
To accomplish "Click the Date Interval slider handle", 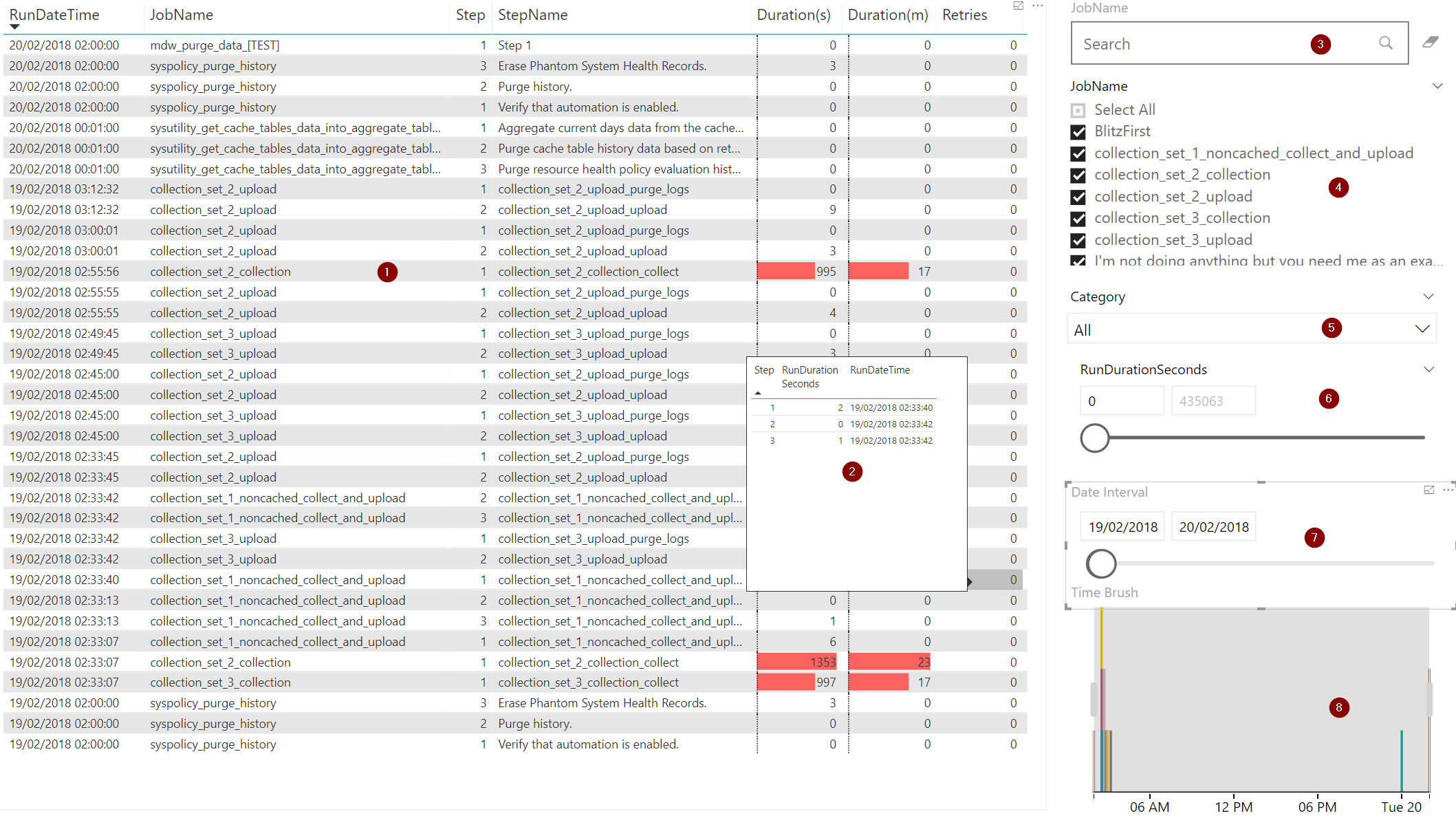I will tap(1100, 563).
